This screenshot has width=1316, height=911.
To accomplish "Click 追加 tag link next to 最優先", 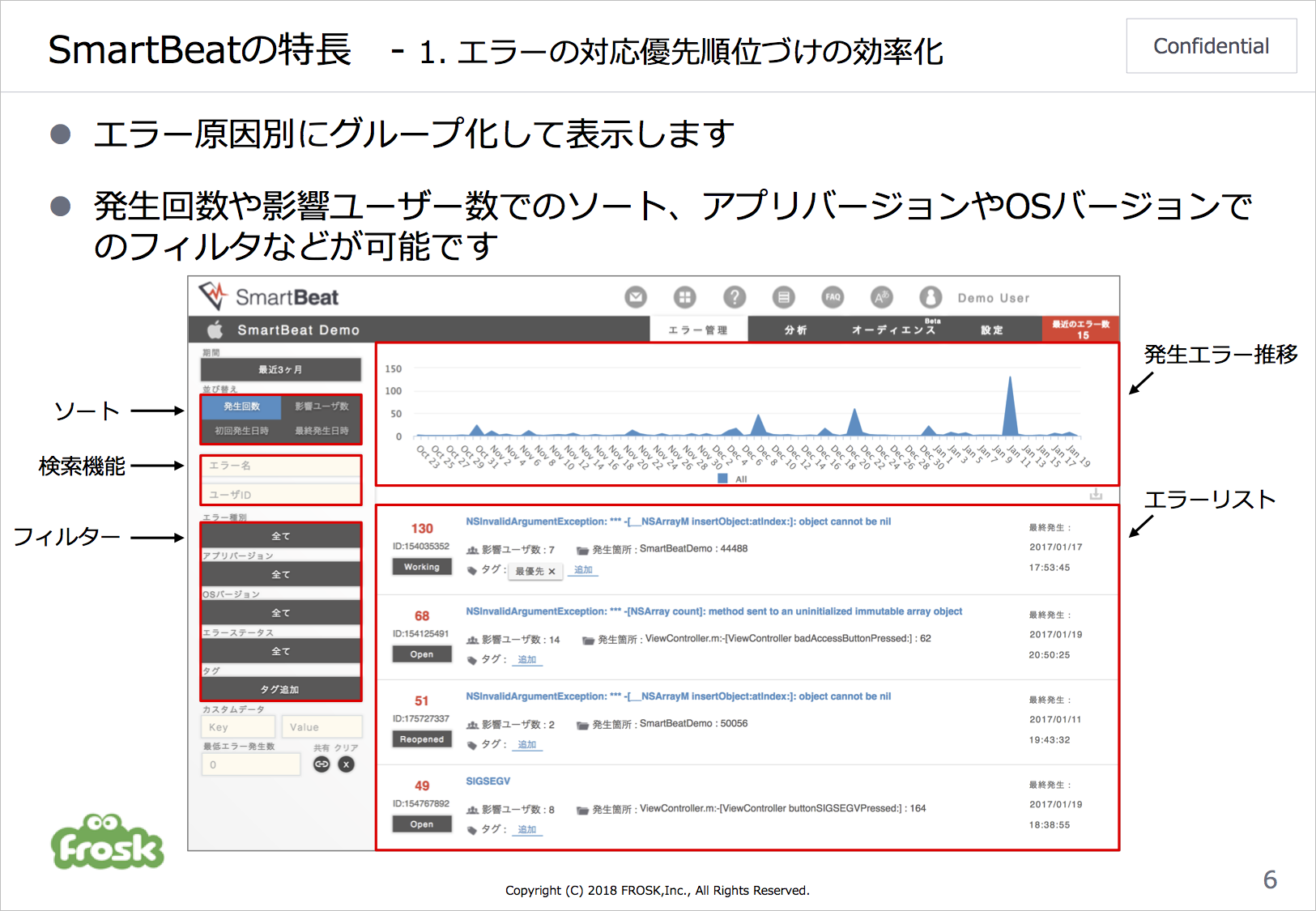I will click(x=583, y=570).
